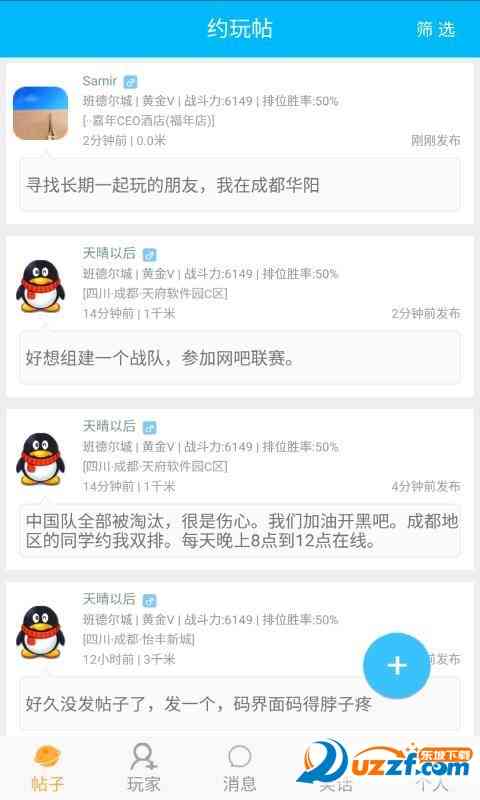Tap the username Samir
Screen dimensions: 480x800
99,81
